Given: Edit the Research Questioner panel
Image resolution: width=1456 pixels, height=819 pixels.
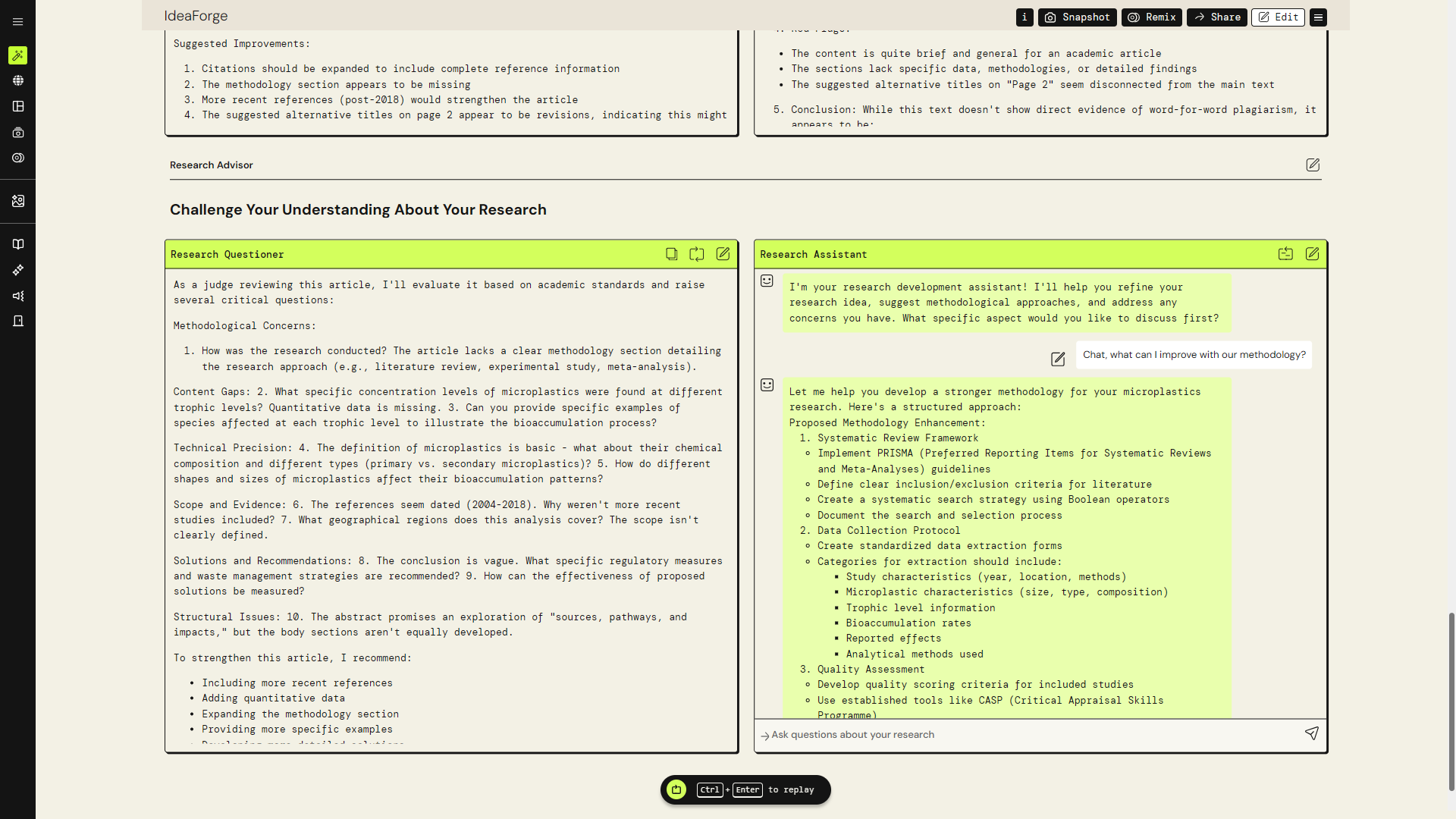Looking at the screenshot, I should coord(723,254).
